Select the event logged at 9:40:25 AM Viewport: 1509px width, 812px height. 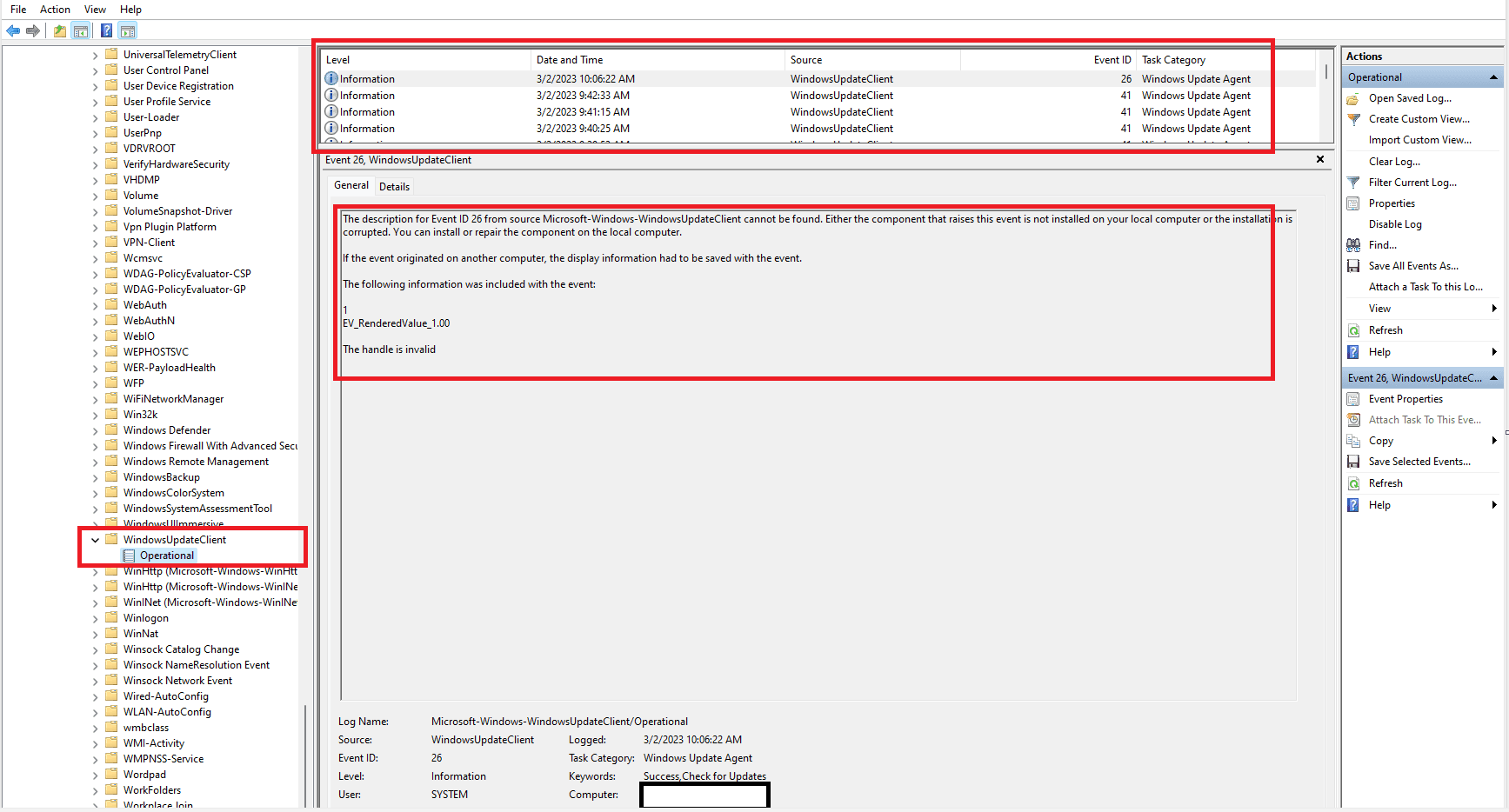[x=818, y=129]
